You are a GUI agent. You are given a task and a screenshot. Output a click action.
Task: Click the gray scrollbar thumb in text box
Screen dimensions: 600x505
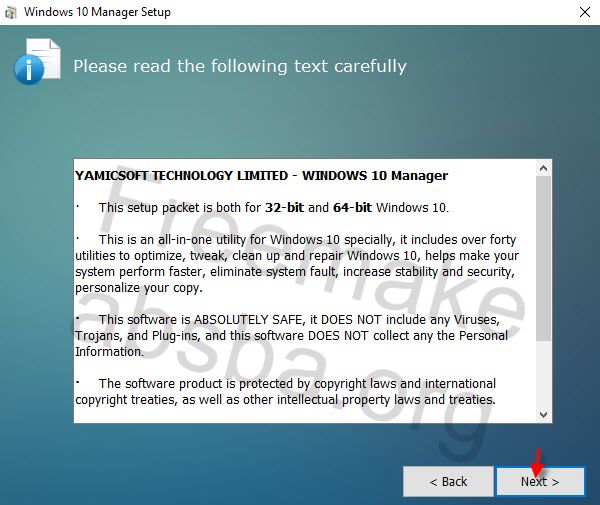(x=543, y=258)
